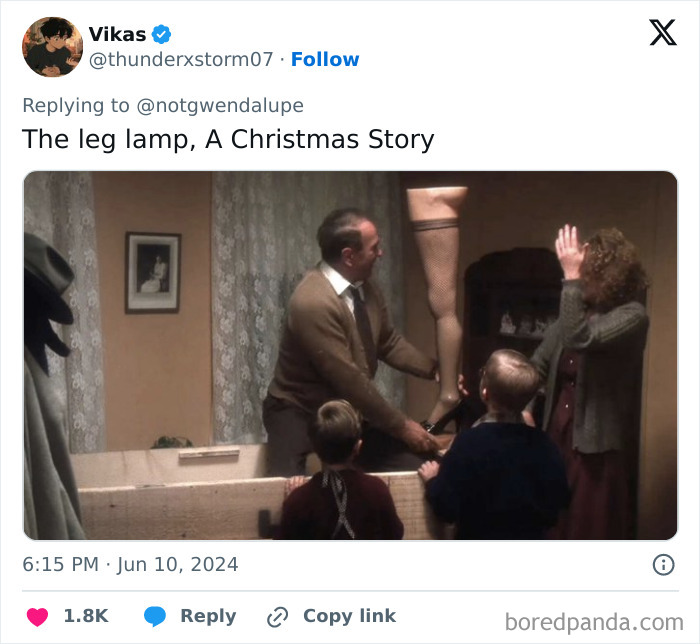The image size is (700, 644).
Task: Open the attached movie scene photo
Action: pyautogui.click(x=350, y=355)
